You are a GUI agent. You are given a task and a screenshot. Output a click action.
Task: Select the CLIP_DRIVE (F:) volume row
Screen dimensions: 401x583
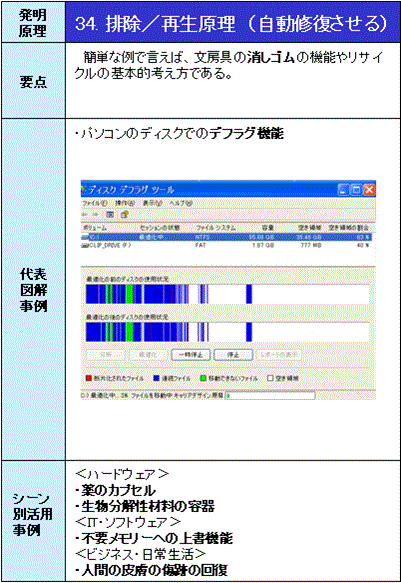point(226,245)
